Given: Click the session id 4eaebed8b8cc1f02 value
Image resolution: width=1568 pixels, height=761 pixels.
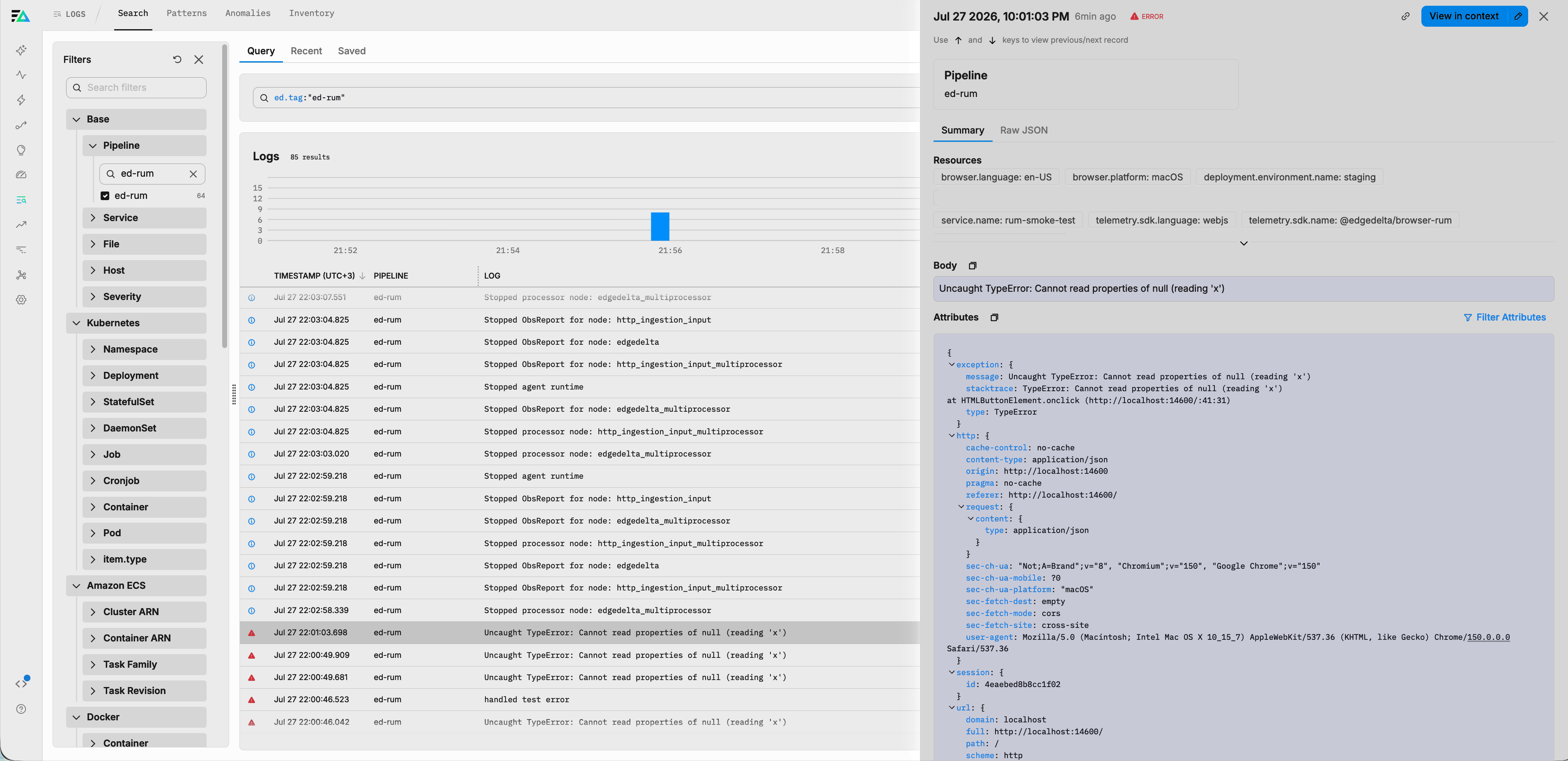Looking at the screenshot, I should 1023,684.
